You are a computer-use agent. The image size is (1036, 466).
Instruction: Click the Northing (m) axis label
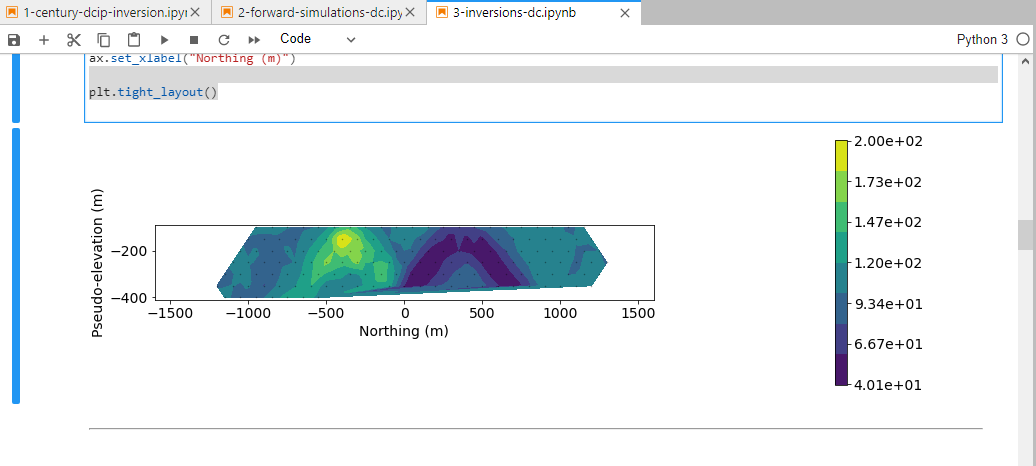click(404, 331)
